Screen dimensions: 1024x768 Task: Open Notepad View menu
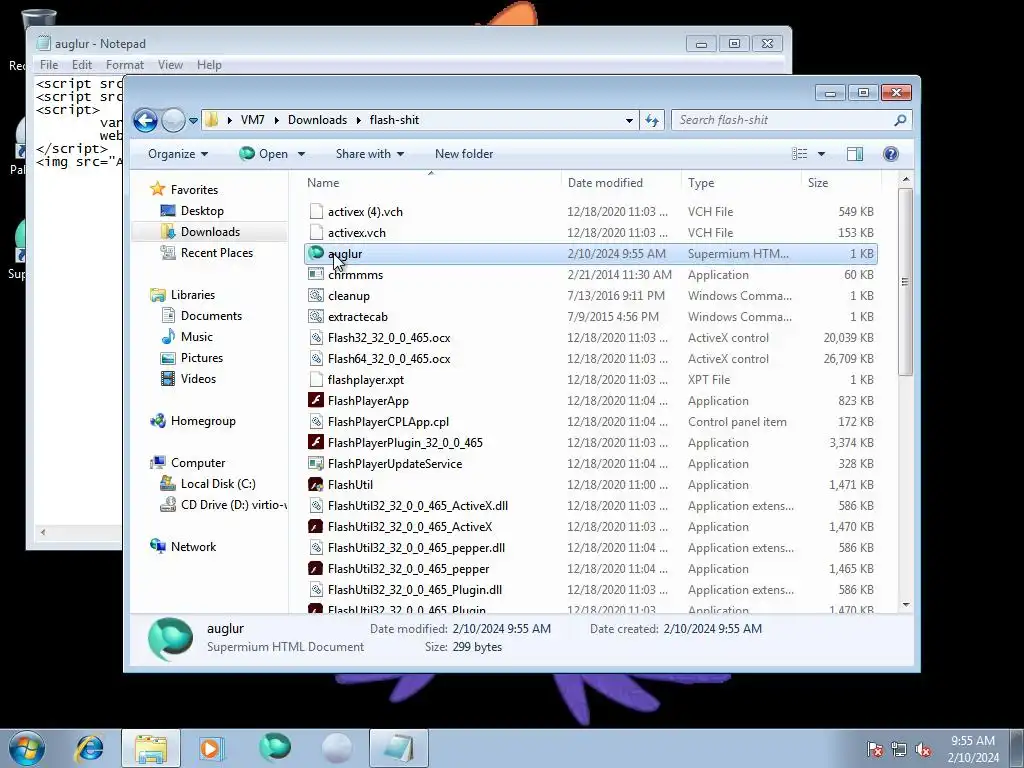170,65
